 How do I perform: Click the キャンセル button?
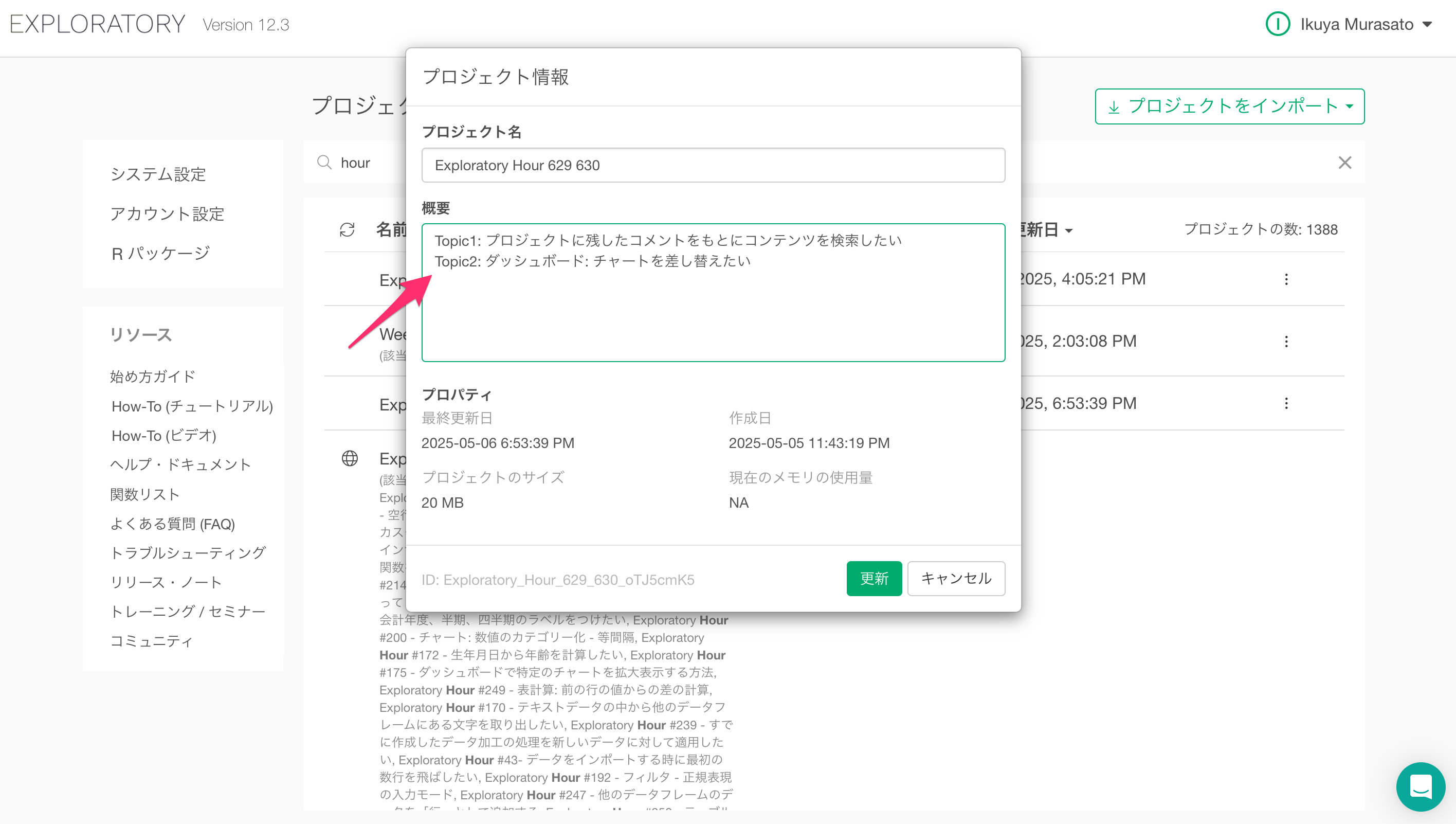point(955,578)
